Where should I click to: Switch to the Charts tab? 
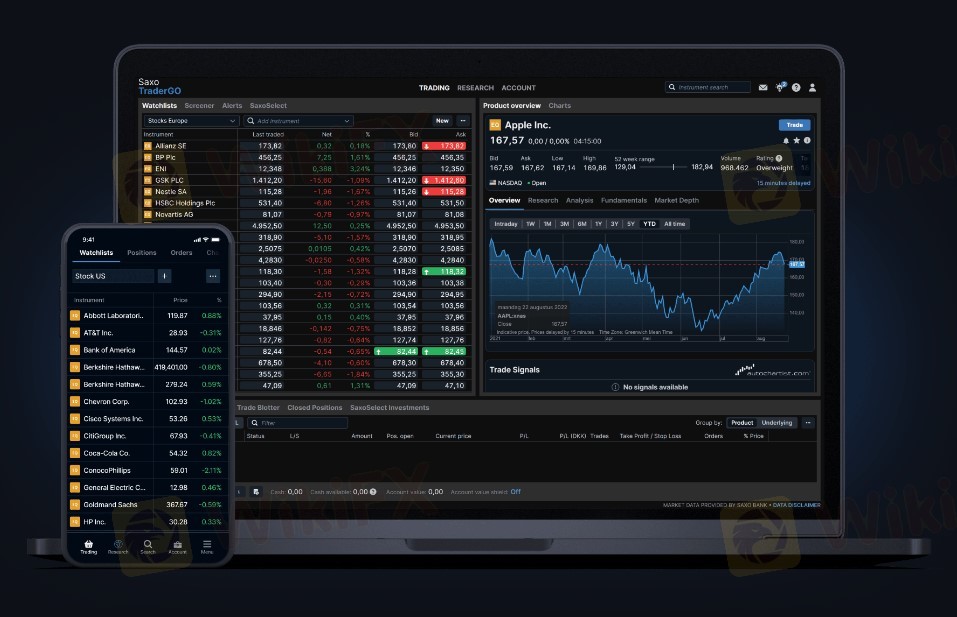point(560,106)
